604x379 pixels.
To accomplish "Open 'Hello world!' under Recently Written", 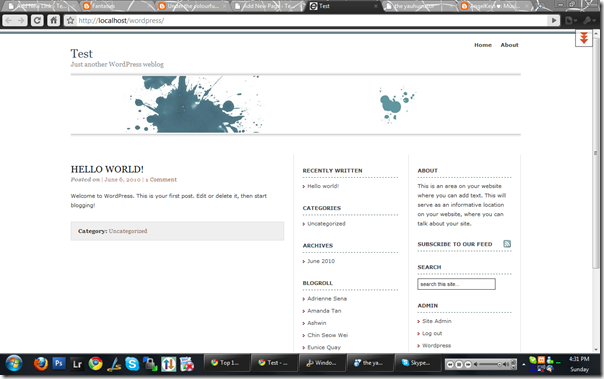I will [323, 186].
